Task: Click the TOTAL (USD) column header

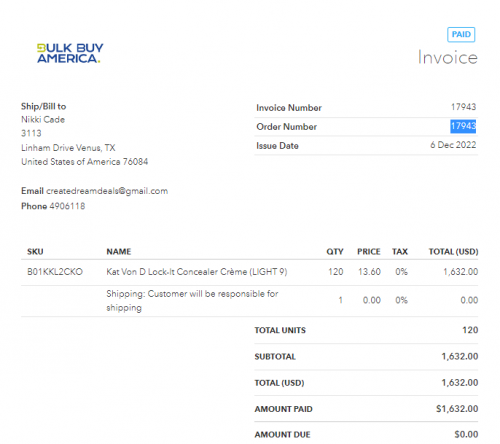Action: (453, 252)
